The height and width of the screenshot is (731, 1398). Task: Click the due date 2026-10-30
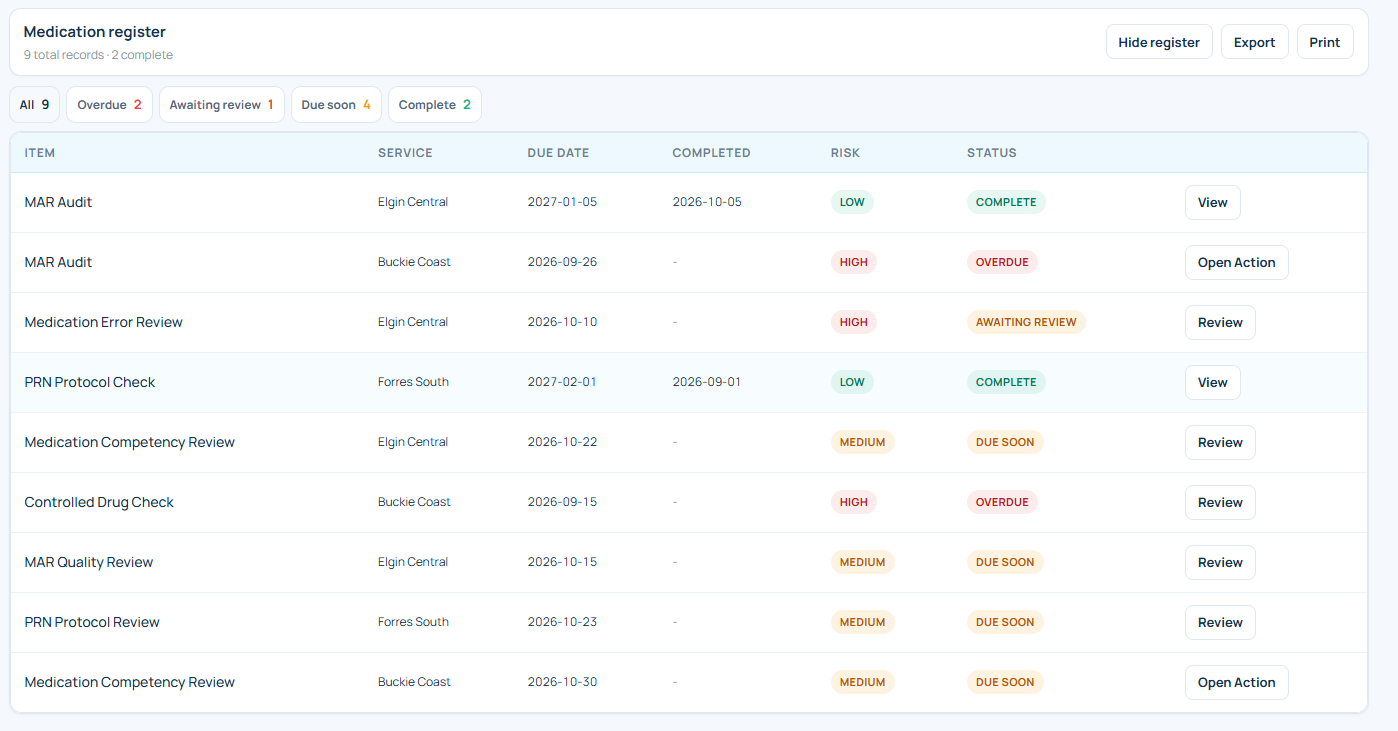[x=562, y=682]
